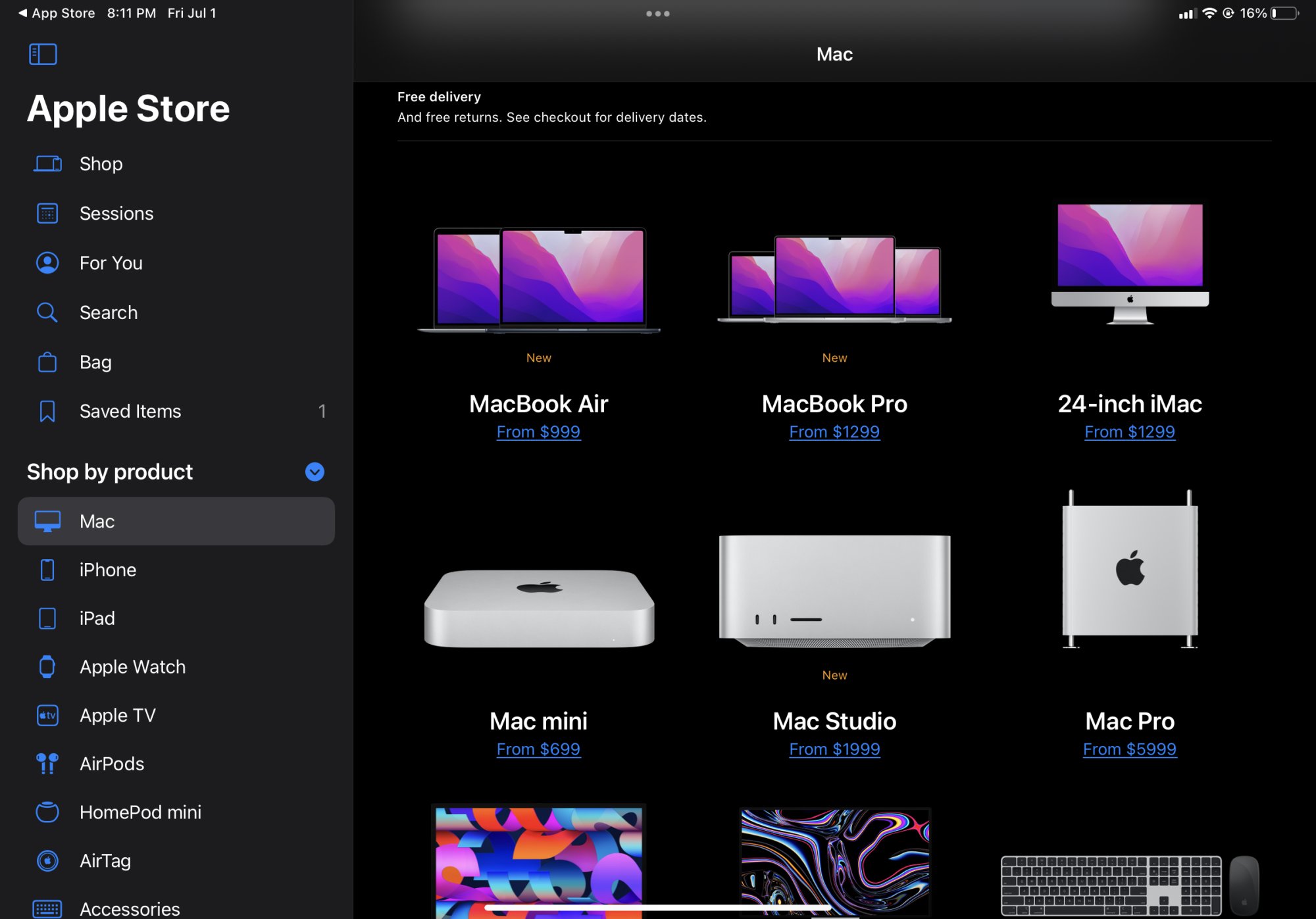
Task: Toggle the sidebar panel icon
Action: (x=43, y=54)
